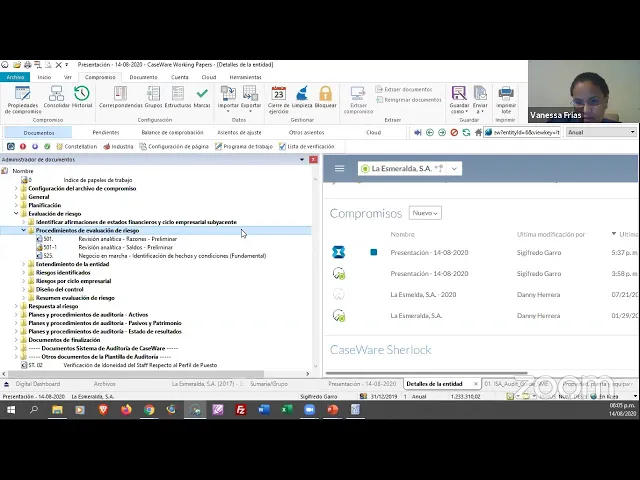This screenshot has height=480, width=640.
Task: Click the horizontal scrollbar of document manager
Action: pos(136,374)
